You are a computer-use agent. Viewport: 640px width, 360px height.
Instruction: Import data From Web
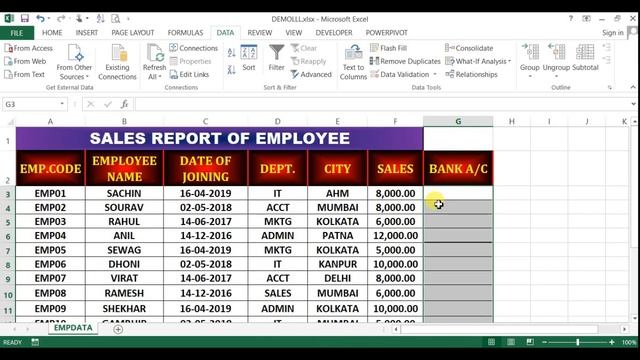pos(25,61)
